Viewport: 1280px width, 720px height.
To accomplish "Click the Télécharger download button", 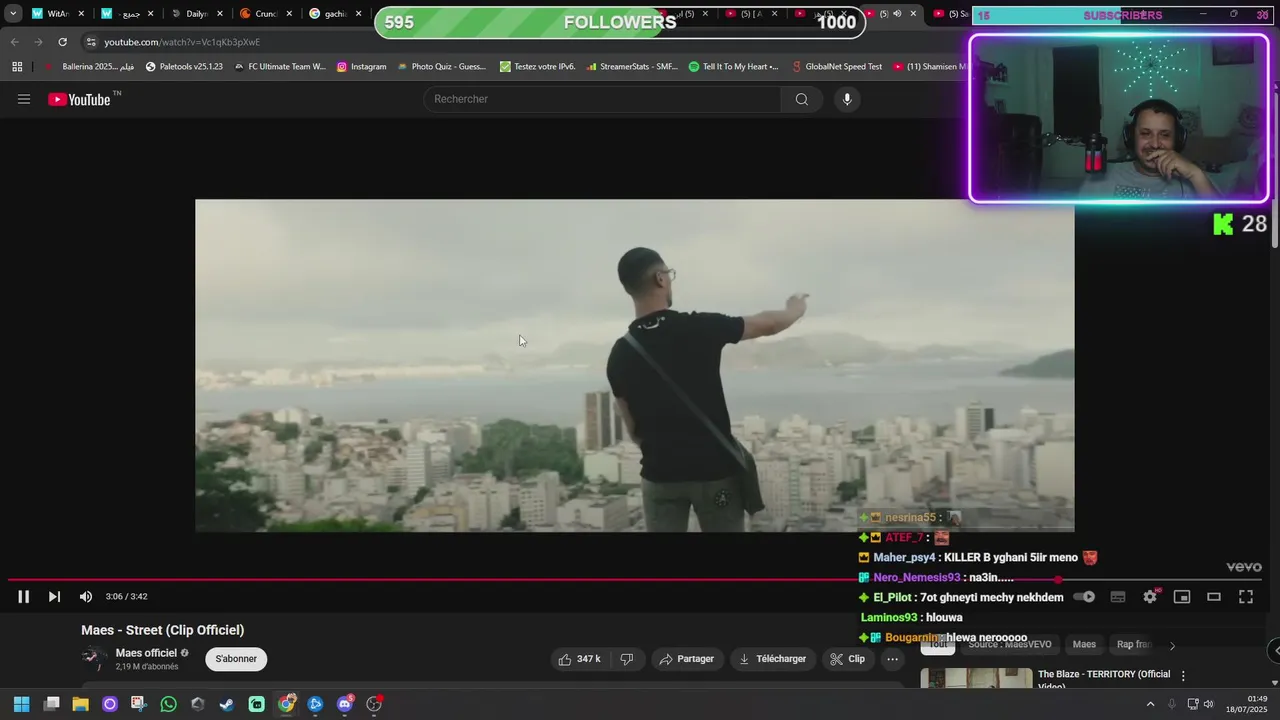I will [x=772, y=659].
